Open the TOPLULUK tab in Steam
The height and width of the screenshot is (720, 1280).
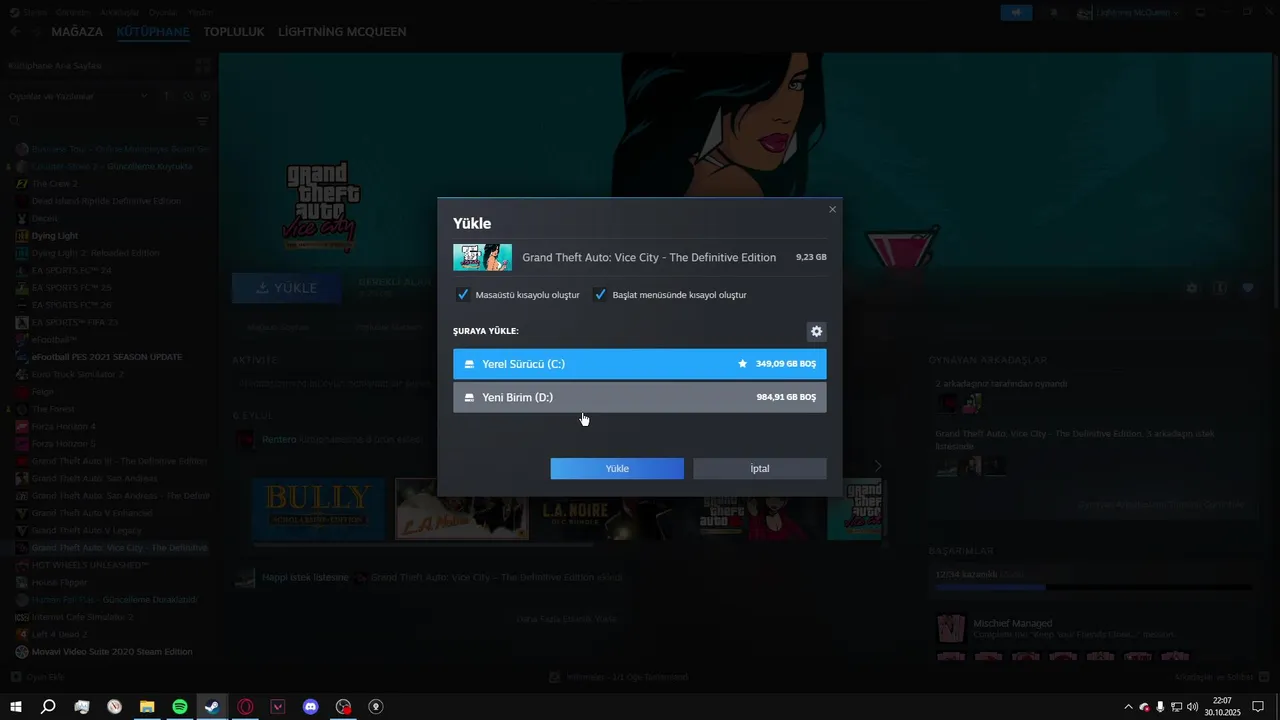[x=234, y=32]
